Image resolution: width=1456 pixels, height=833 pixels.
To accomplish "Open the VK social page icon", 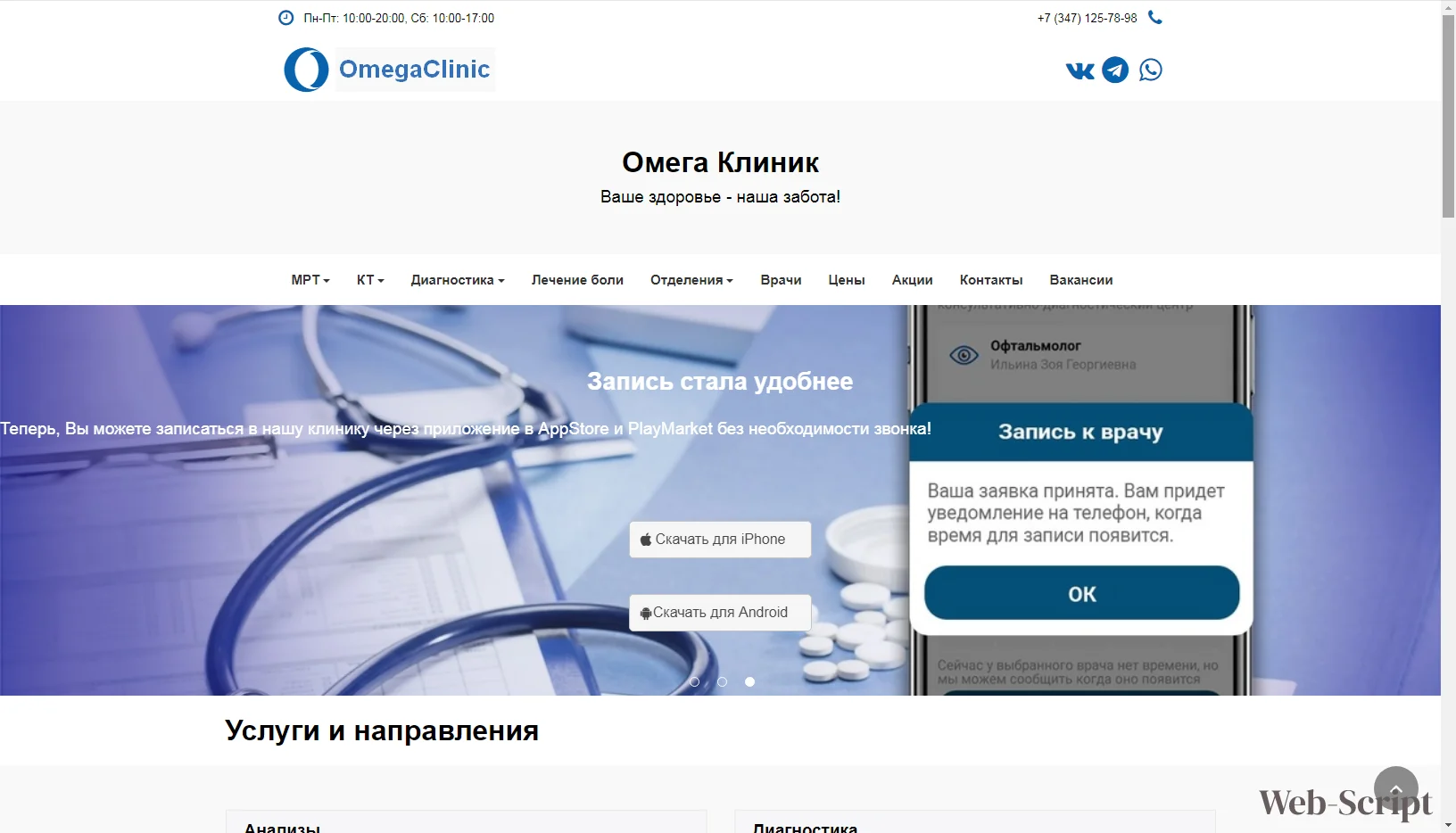I will [1080, 70].
